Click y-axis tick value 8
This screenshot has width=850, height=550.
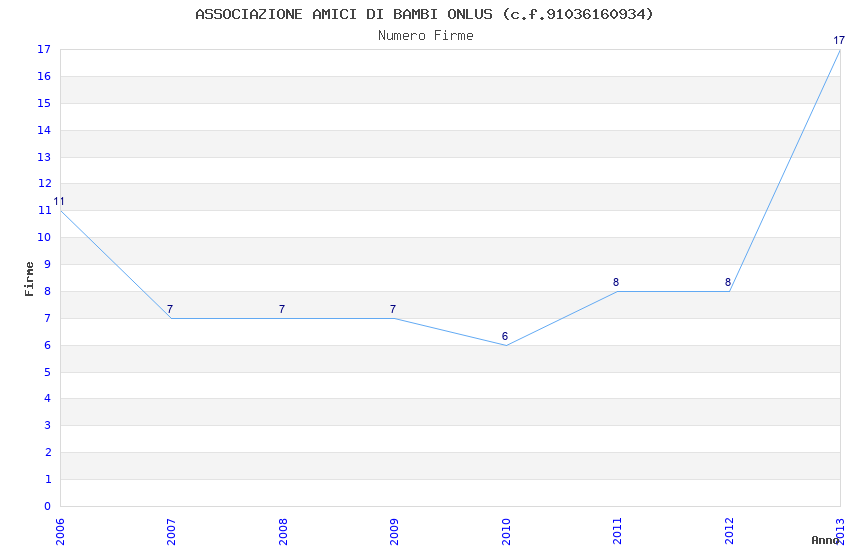point(48,292)
